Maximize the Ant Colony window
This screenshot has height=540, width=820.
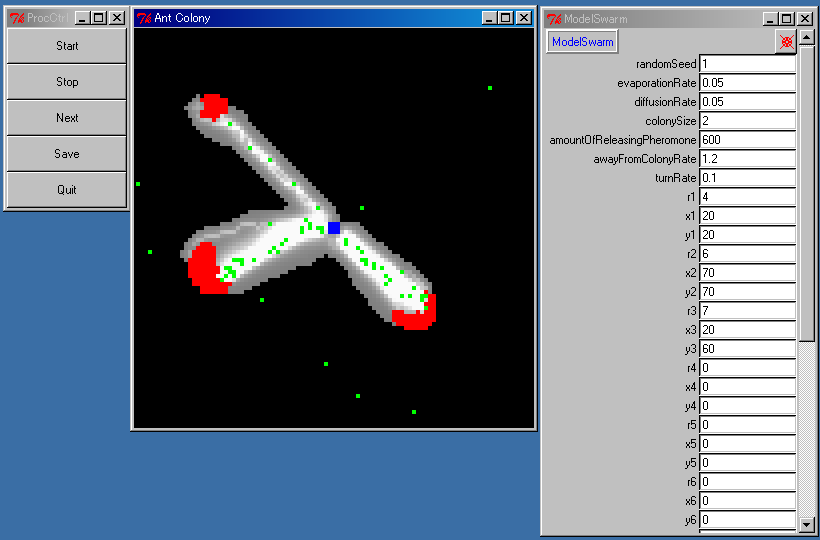(505, 18)
